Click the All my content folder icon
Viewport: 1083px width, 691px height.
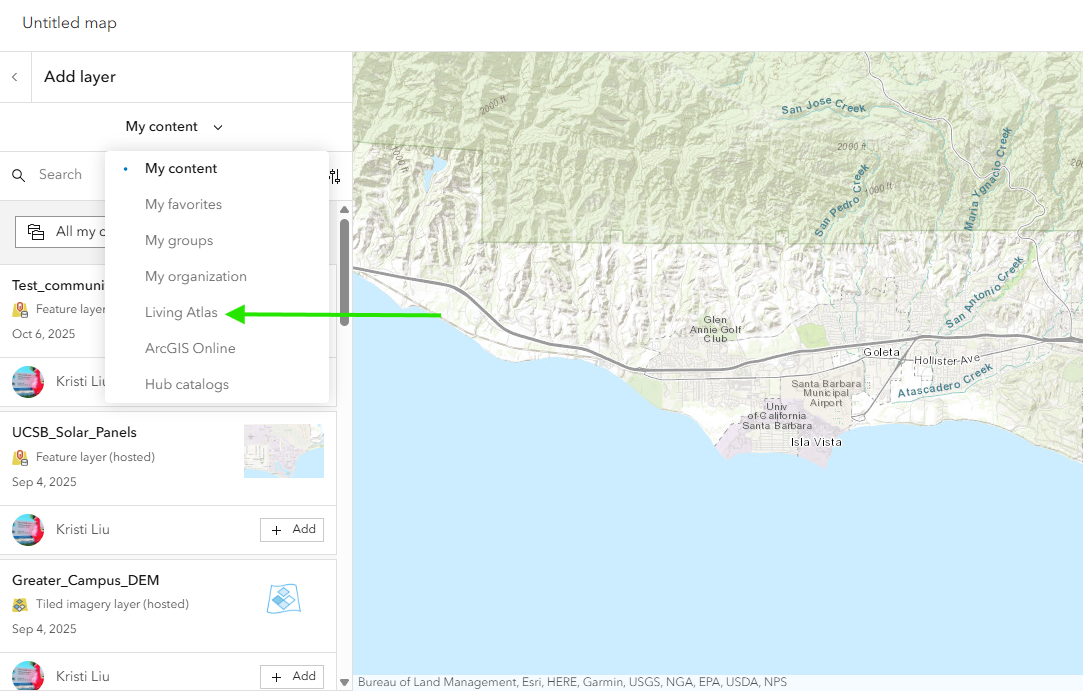tap(36, 232)
